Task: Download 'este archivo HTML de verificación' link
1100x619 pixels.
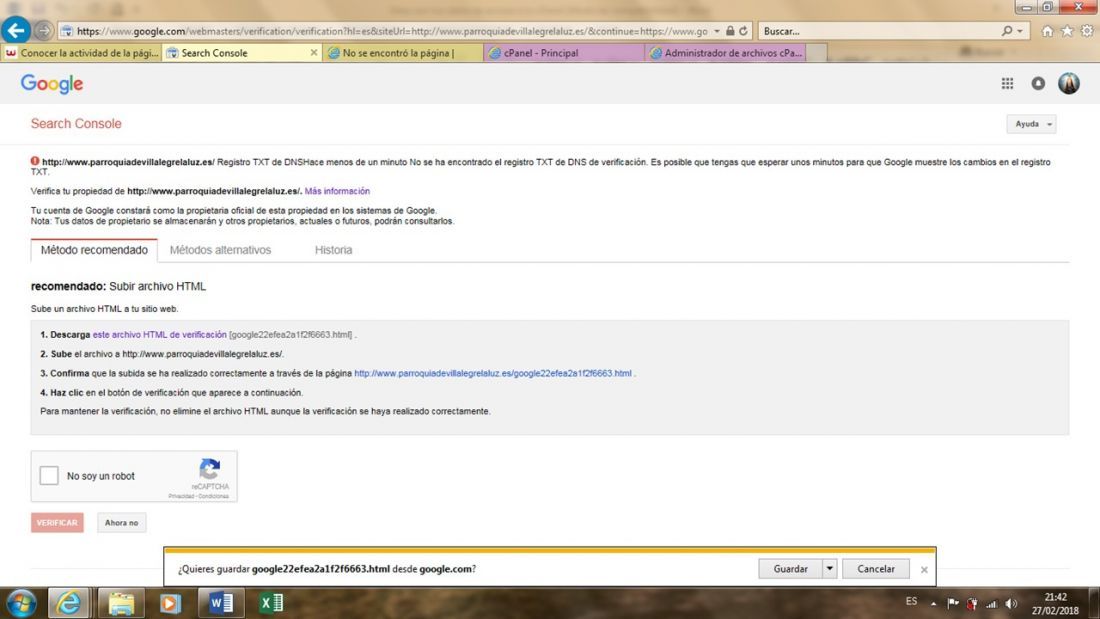Action: coord(159,335)
